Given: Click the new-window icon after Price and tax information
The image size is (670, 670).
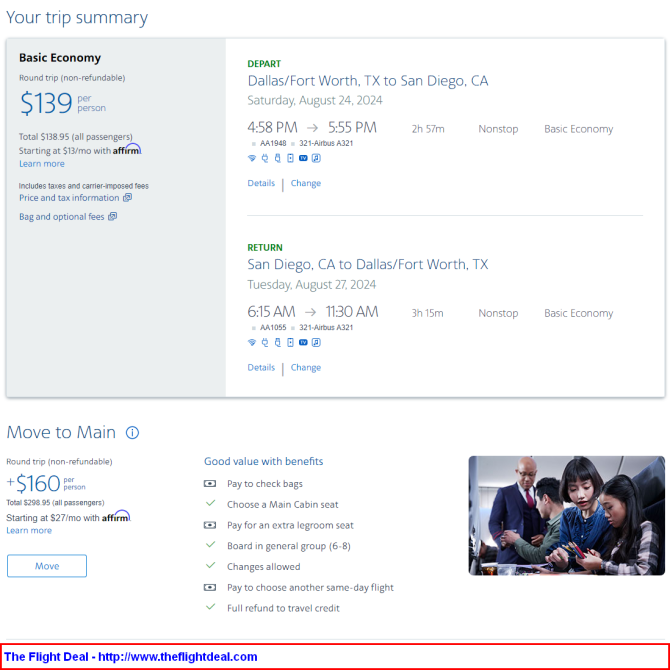Looking at the screenshot, I should pyautogui.click(x=127, y=197).
